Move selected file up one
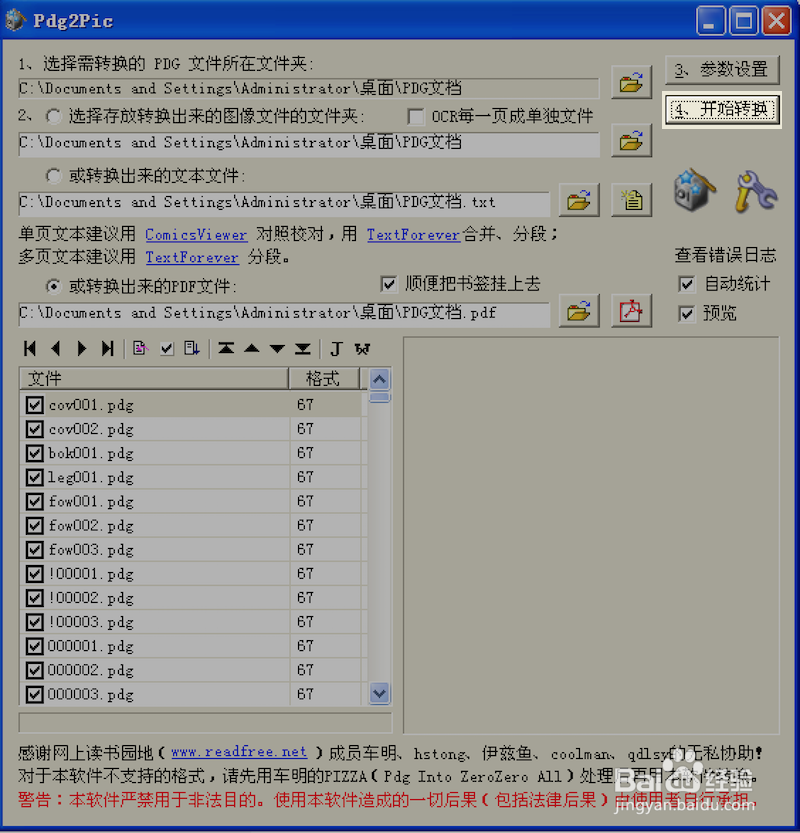The width and height of the screenshot is (800, 833). coord(252,348)
